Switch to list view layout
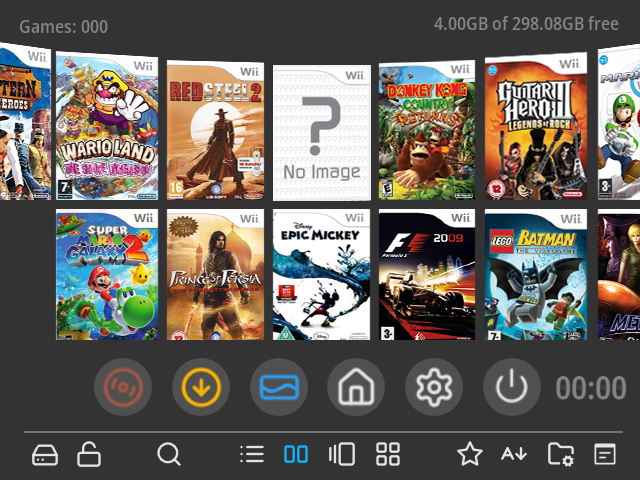The image size is (640, 480). [x=252, y=454]
